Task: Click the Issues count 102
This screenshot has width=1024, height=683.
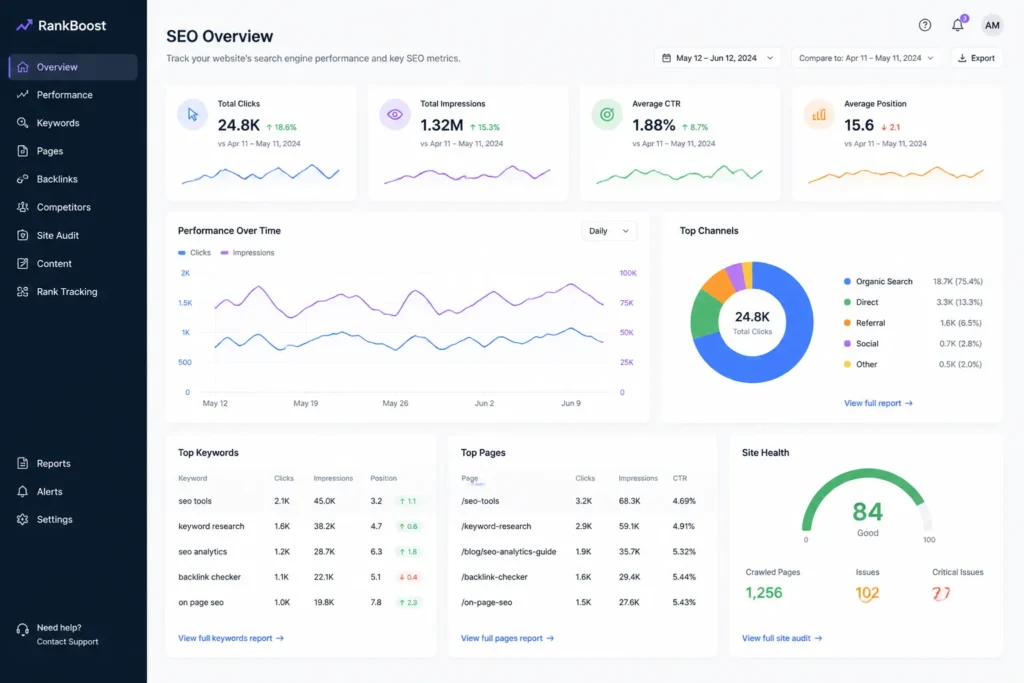Action: pos(867,593)
